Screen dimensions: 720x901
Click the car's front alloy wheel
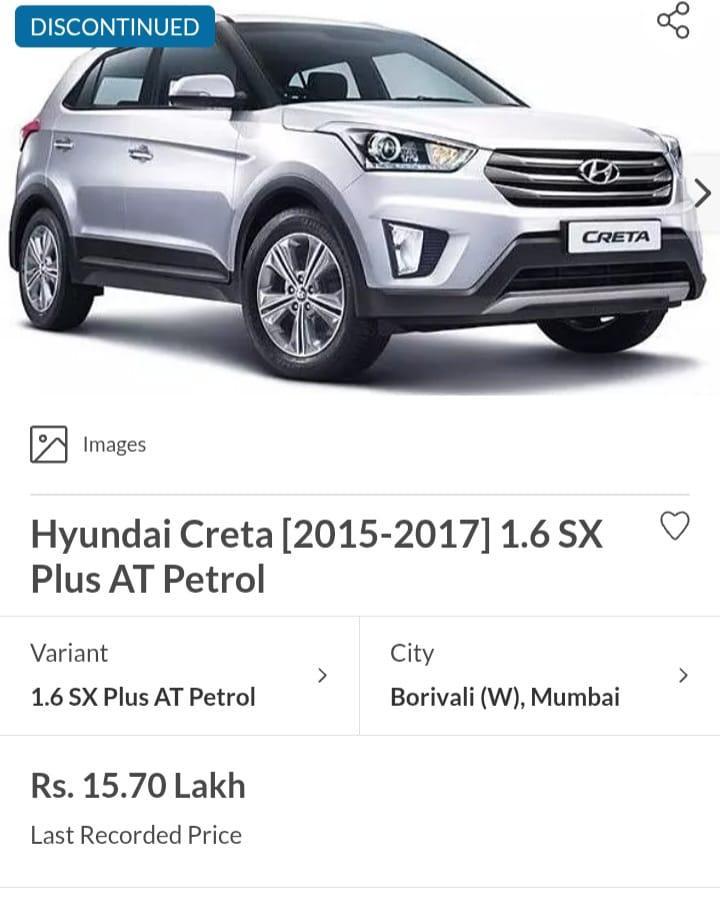pos(301,295)
